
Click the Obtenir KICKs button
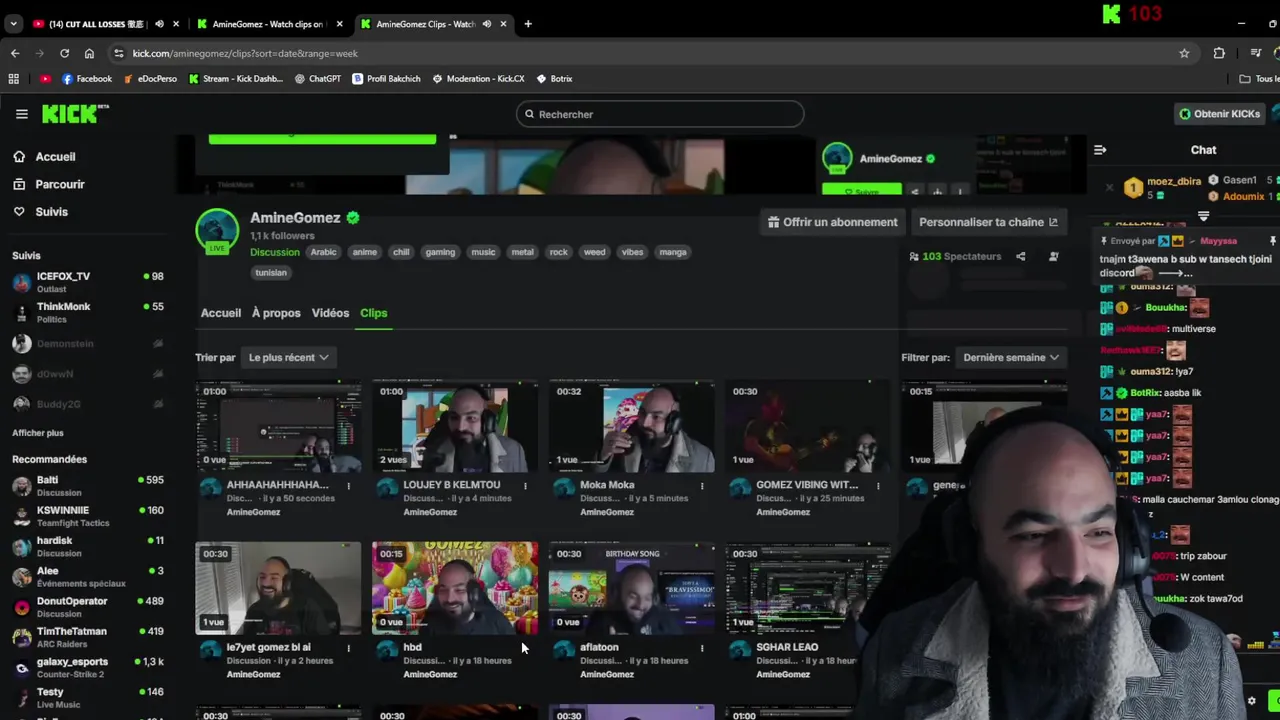pos(1219,114)
